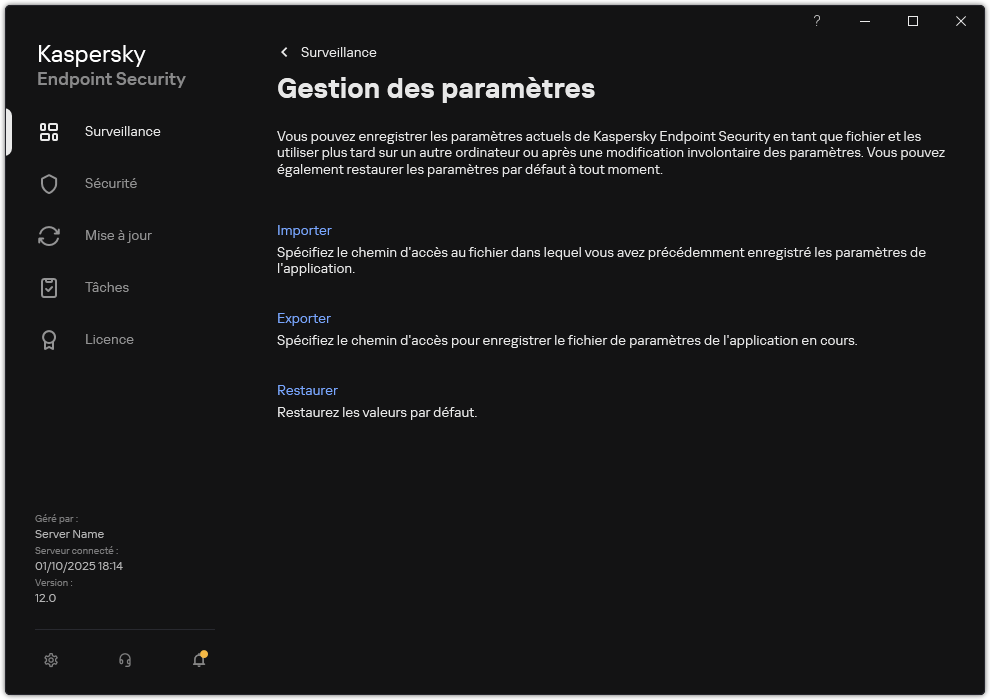Click the Exporter link
Screen dimensions: 990x700
[x=303, y=318]
